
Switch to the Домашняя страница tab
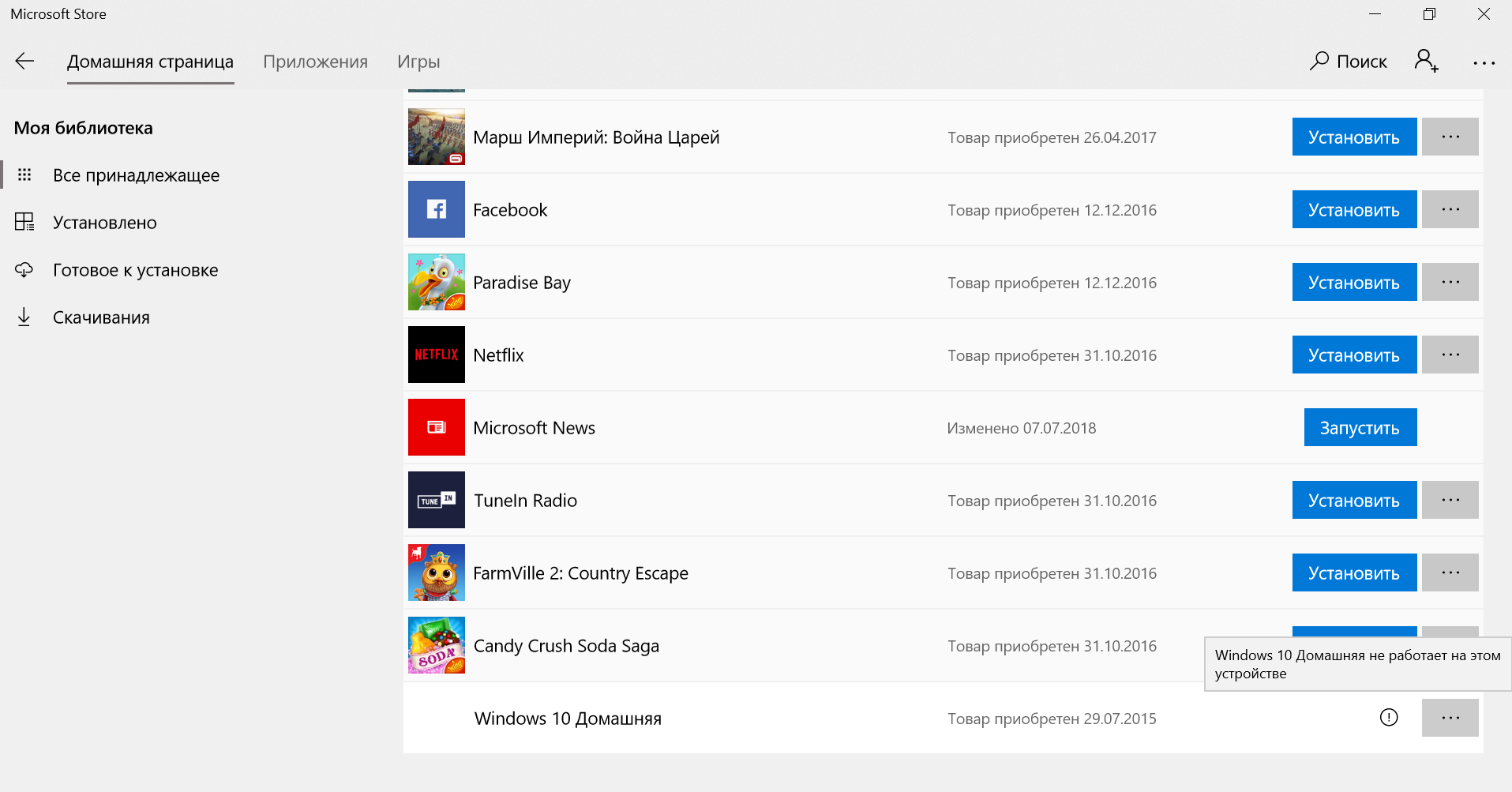150,62
